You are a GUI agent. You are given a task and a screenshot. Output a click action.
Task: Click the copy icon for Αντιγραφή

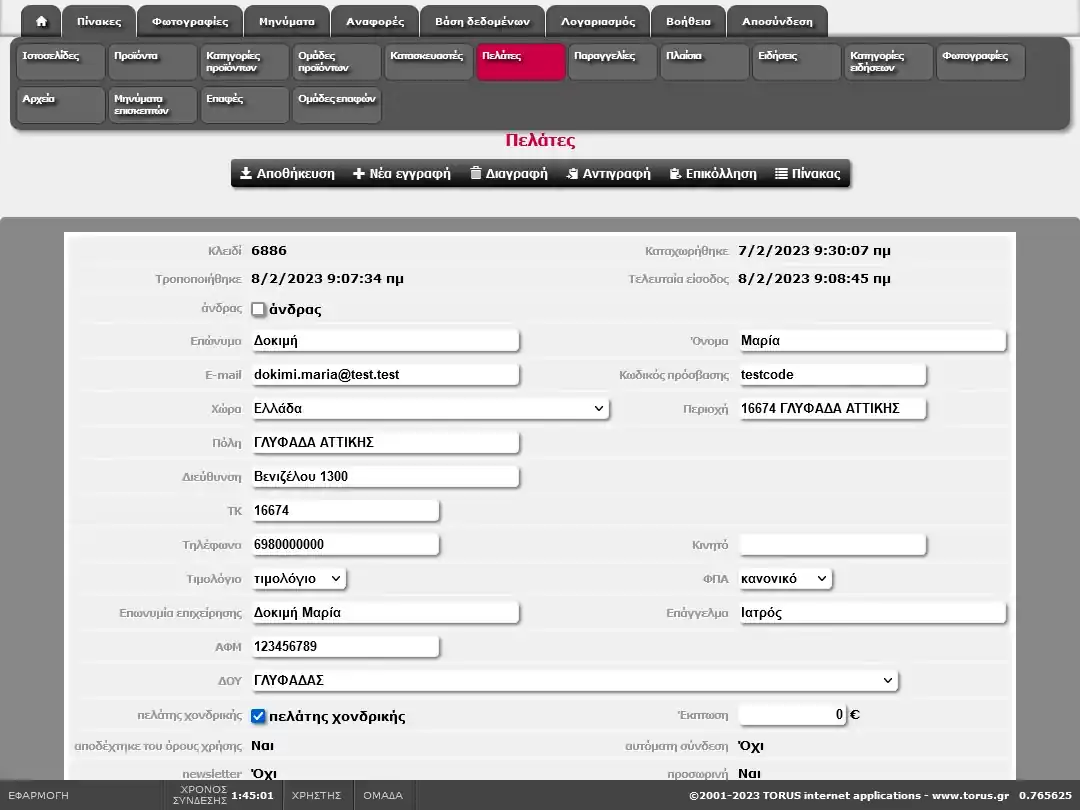pos(572,174)
